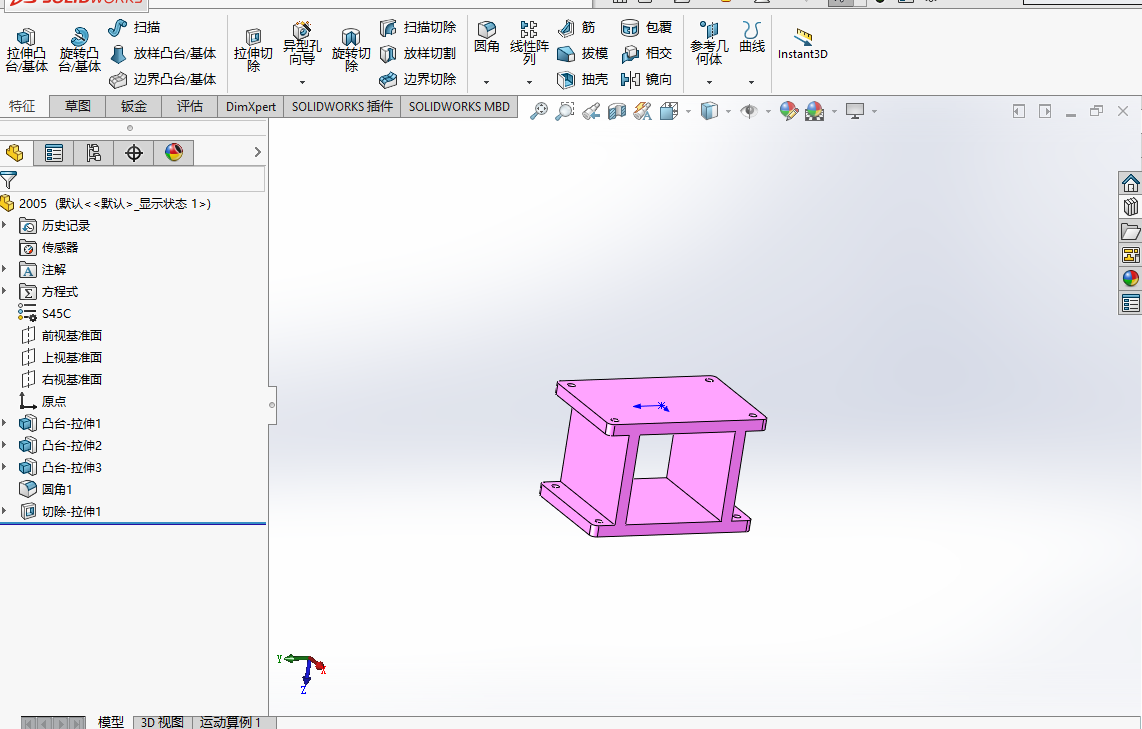Open the Display Style dropdown arrow
The image size is (1142, 729).
coord(728,111)
